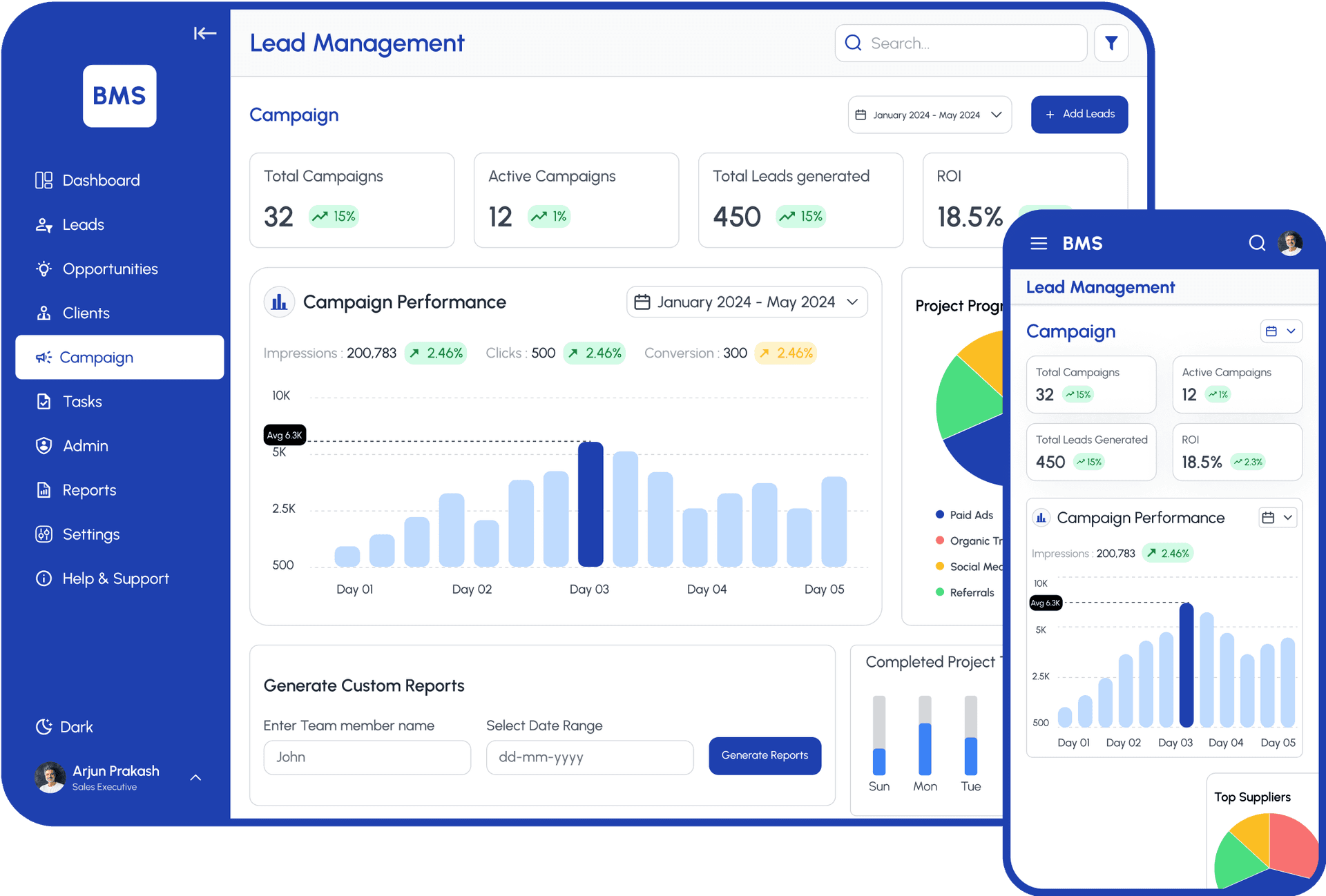The height and width of the screenshot is (896, 1326).
Task: Click the Generate Reports button
Action: pos(765,756)
